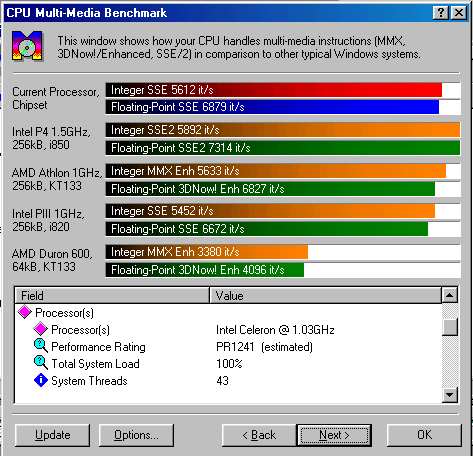Sort by the Field column header

112,295
